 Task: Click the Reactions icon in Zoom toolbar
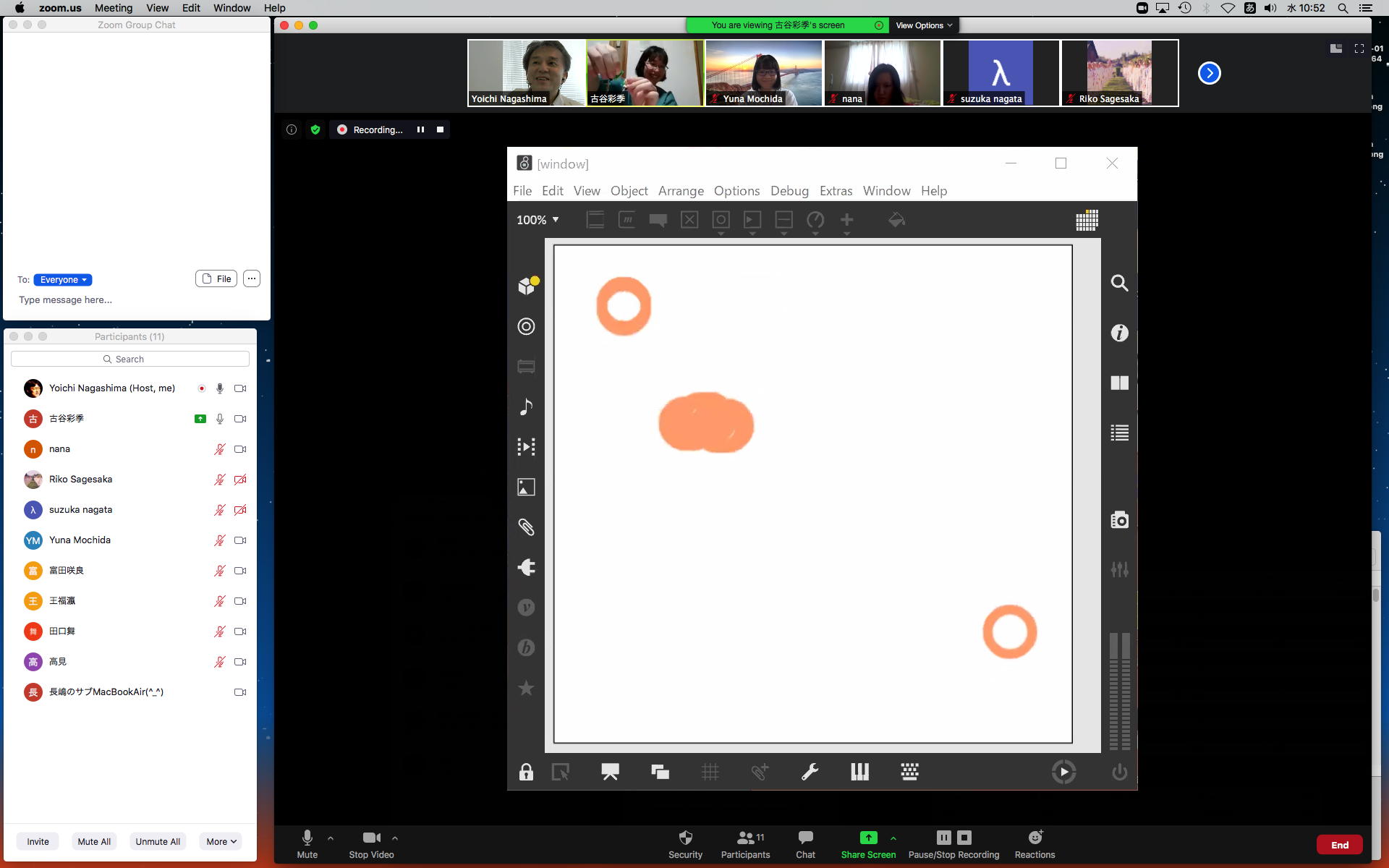click(x=1035, y=838)
